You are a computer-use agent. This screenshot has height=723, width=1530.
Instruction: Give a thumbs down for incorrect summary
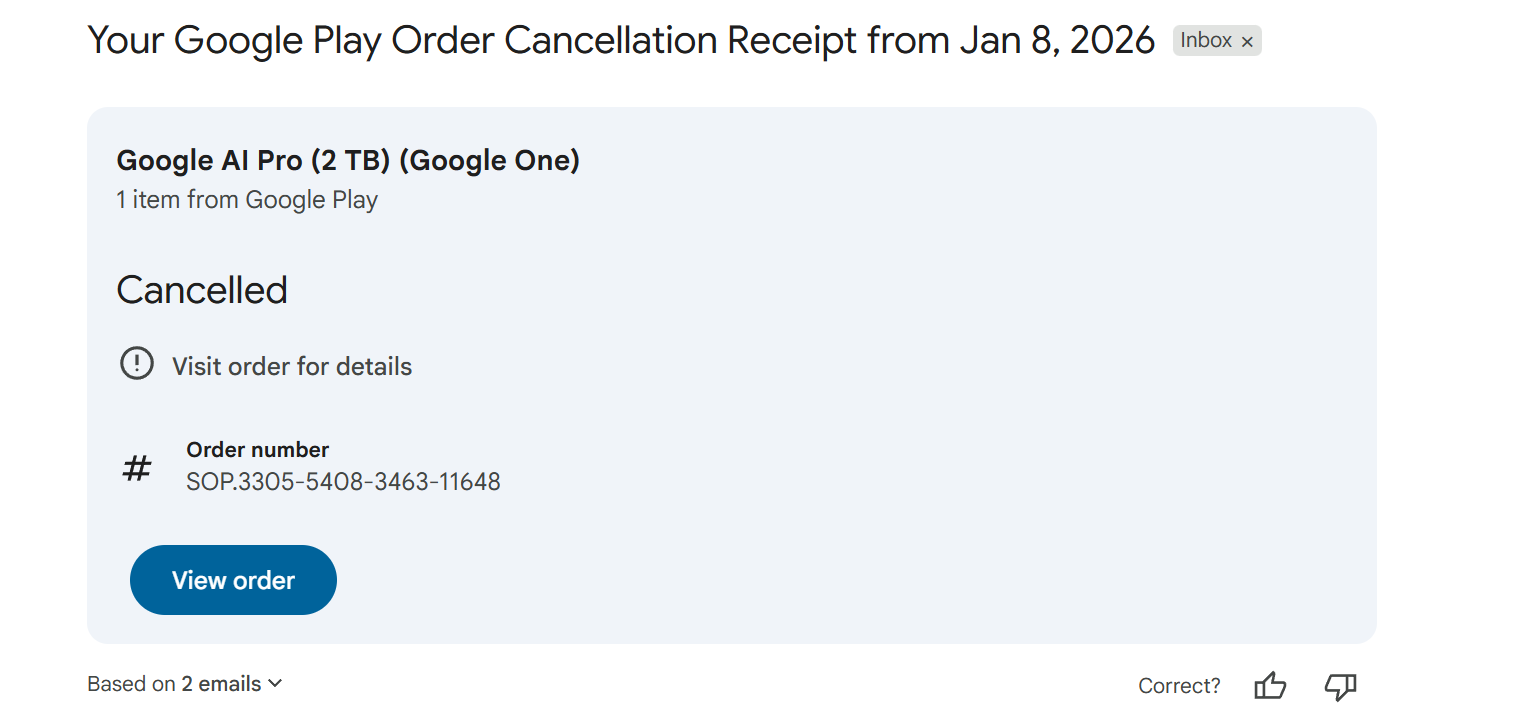tap(1340, 686)
